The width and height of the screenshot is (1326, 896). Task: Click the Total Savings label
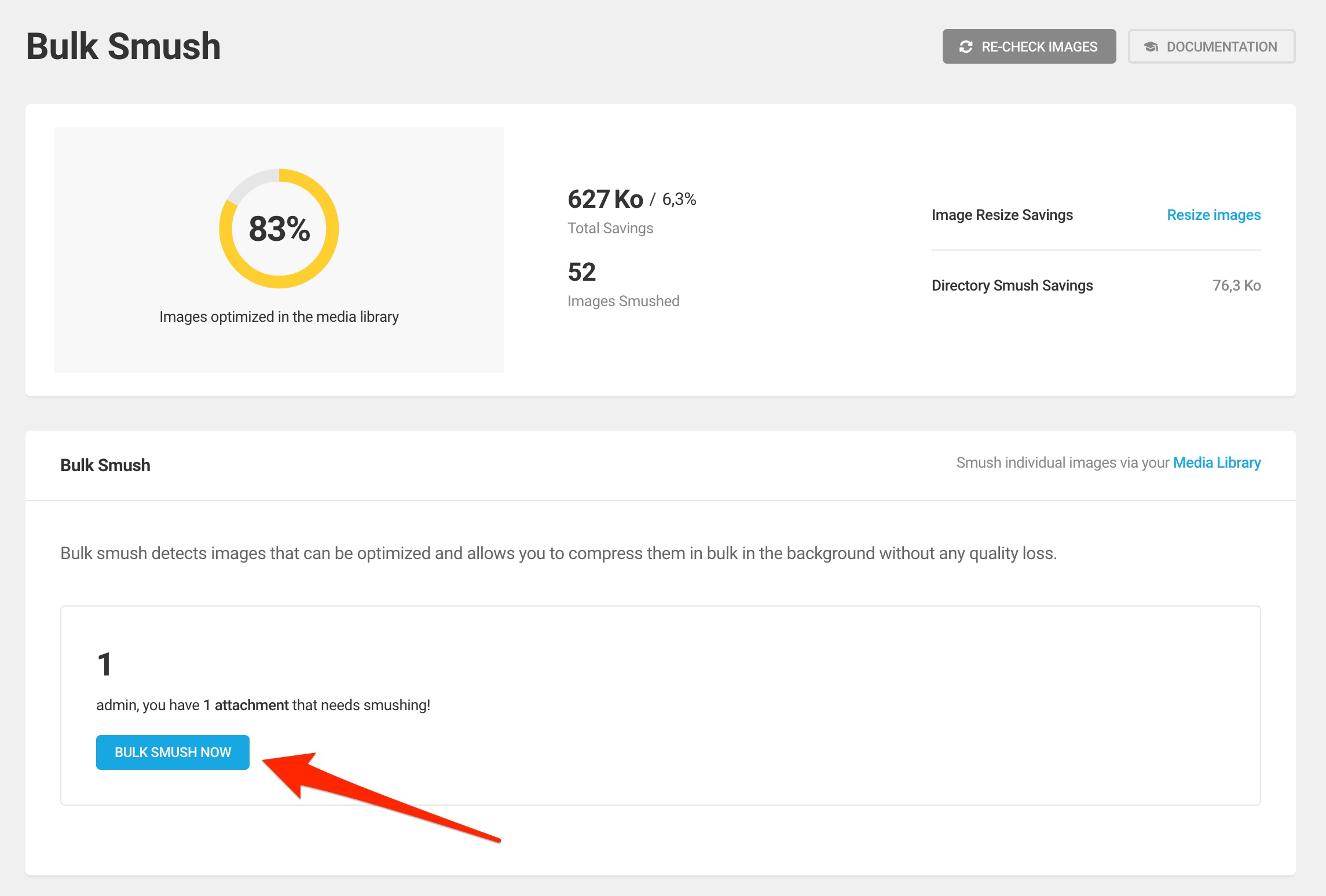610,228
